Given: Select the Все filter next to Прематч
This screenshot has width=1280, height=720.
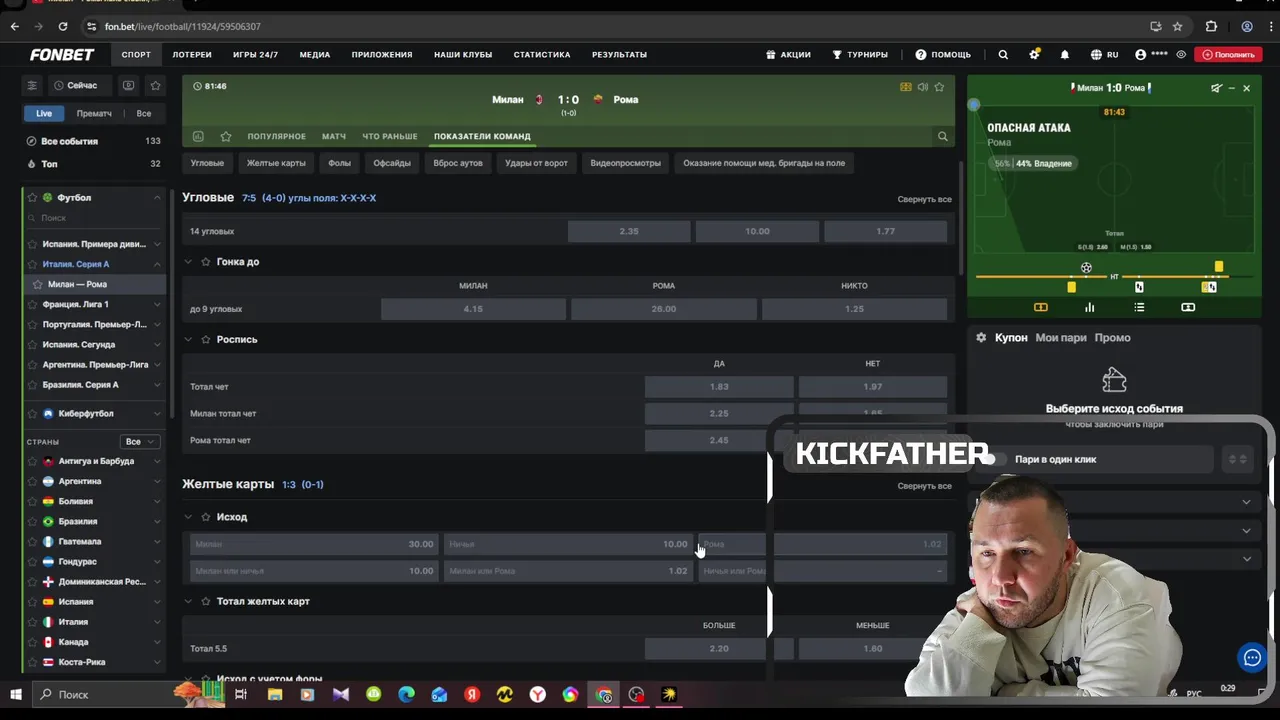Looking at the screenshot, I should click(x=144, y=114).
